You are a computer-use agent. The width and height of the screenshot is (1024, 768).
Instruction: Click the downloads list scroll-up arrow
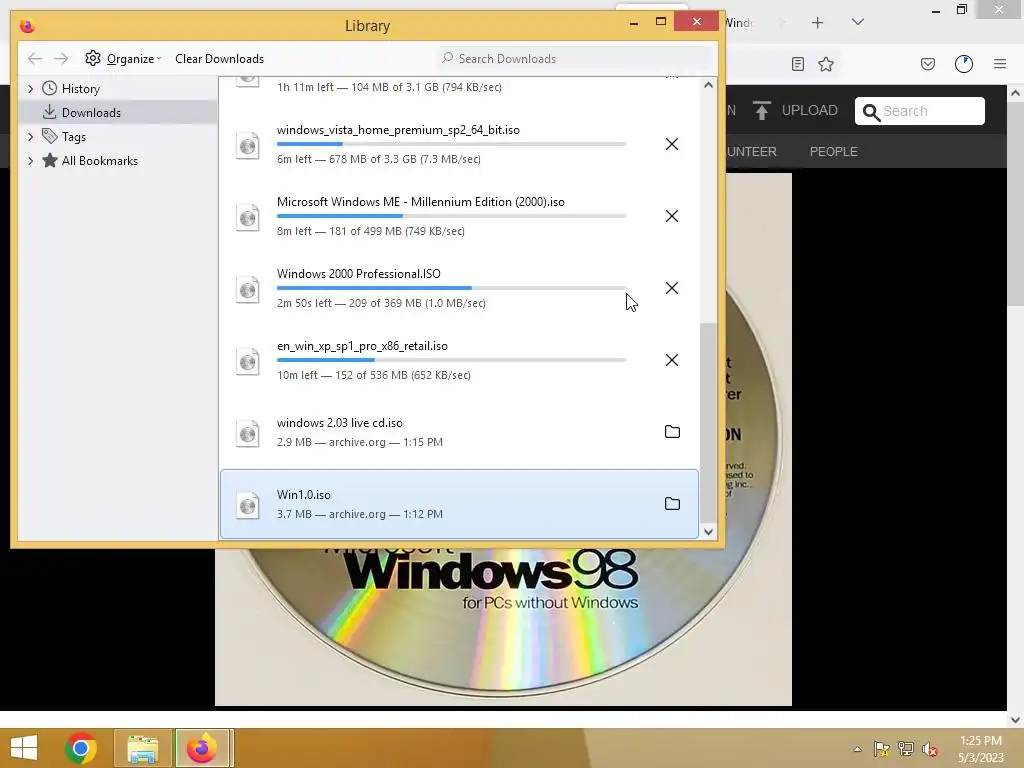pos(709,85)
